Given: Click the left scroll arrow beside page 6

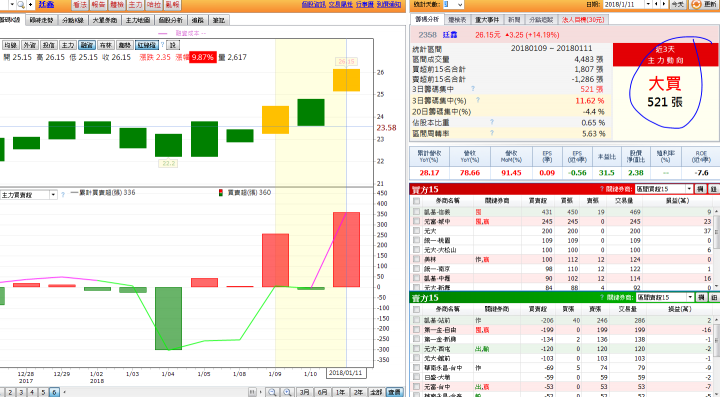Looking at the screenshot, I should [x=64, y=392].
